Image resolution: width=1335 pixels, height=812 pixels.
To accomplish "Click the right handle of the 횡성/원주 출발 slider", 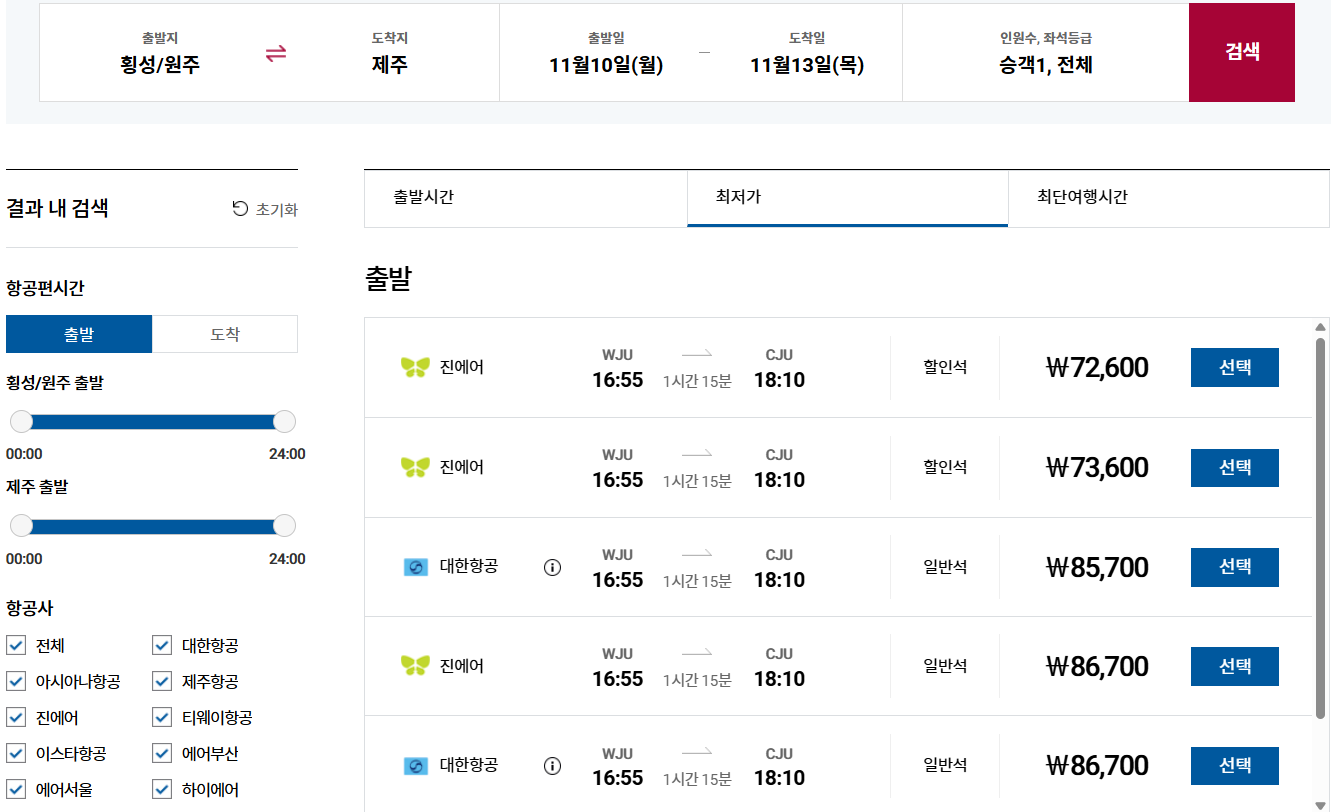I will (285, 421).
